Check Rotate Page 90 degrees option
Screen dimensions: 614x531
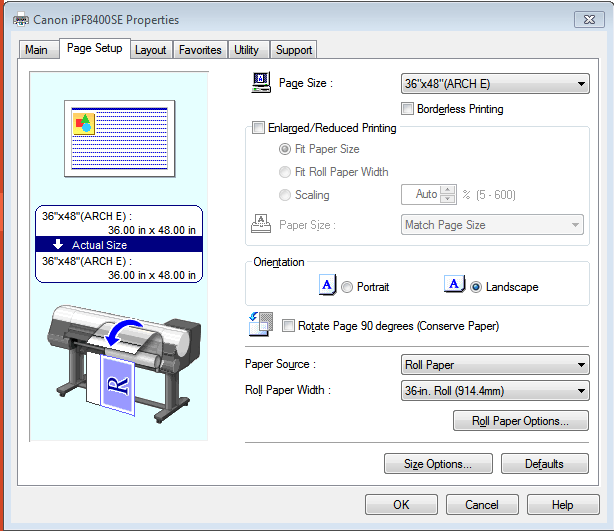288,325
